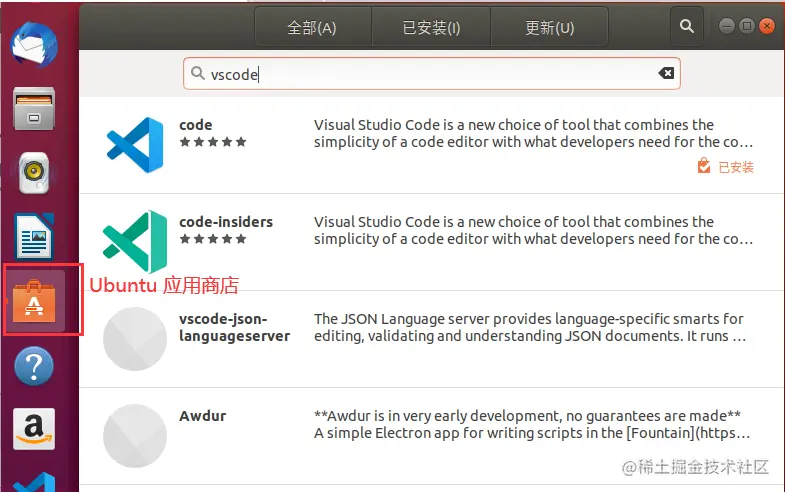The image size is (785, 492).
Task: Click the code-insiders description text
Action: pos(533,230)
